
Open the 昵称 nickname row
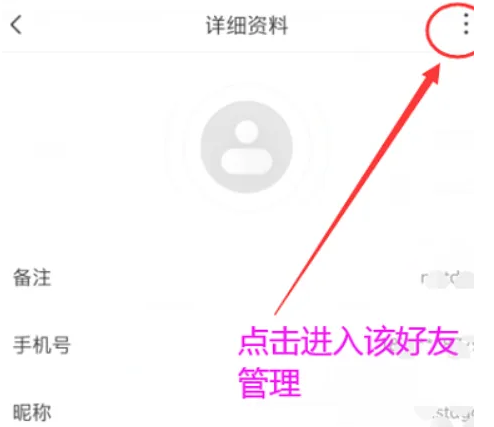243,412
